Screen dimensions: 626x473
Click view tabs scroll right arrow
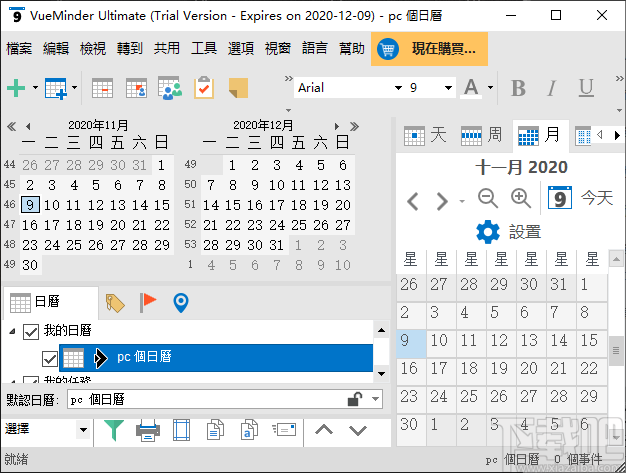click(617, 135)
